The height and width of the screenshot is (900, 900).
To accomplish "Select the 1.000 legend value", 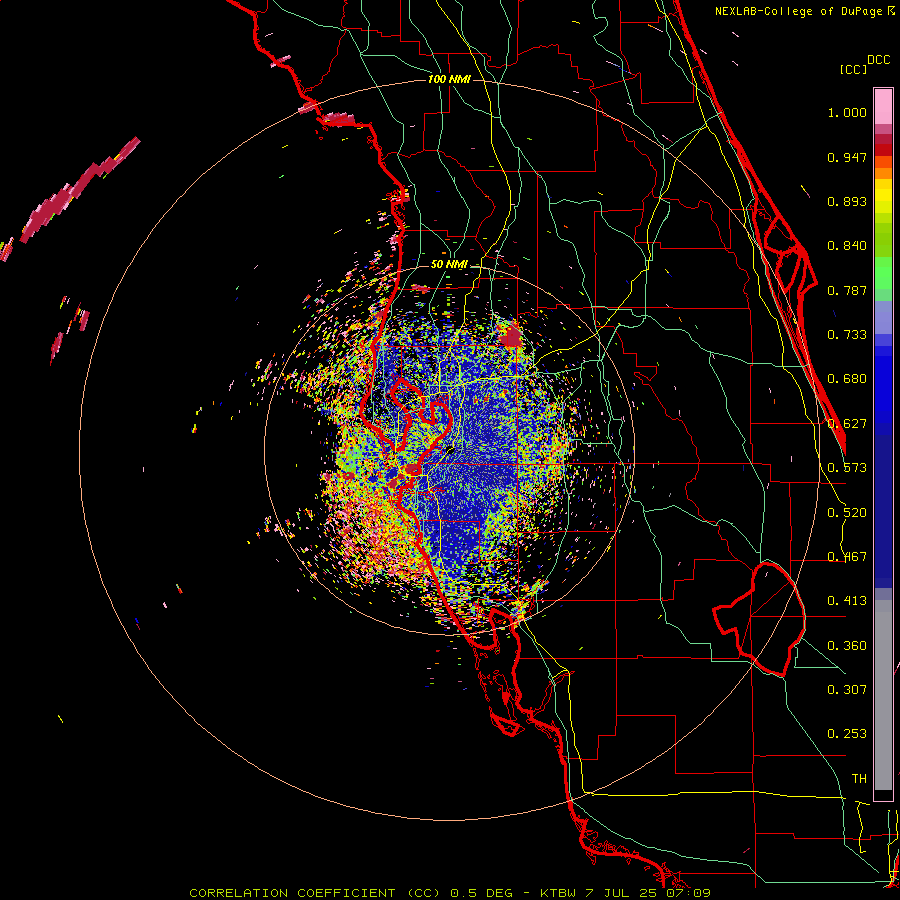I will pyautogui.click(x=847, y=113).
